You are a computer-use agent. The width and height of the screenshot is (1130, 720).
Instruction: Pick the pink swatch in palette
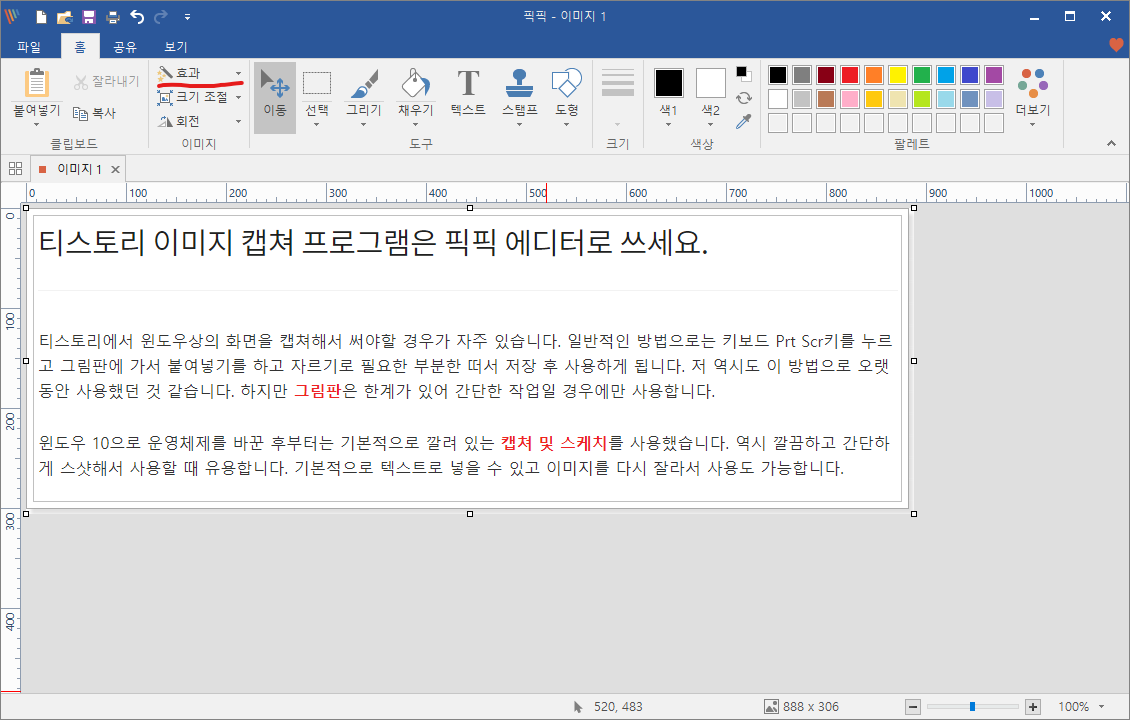850,99
